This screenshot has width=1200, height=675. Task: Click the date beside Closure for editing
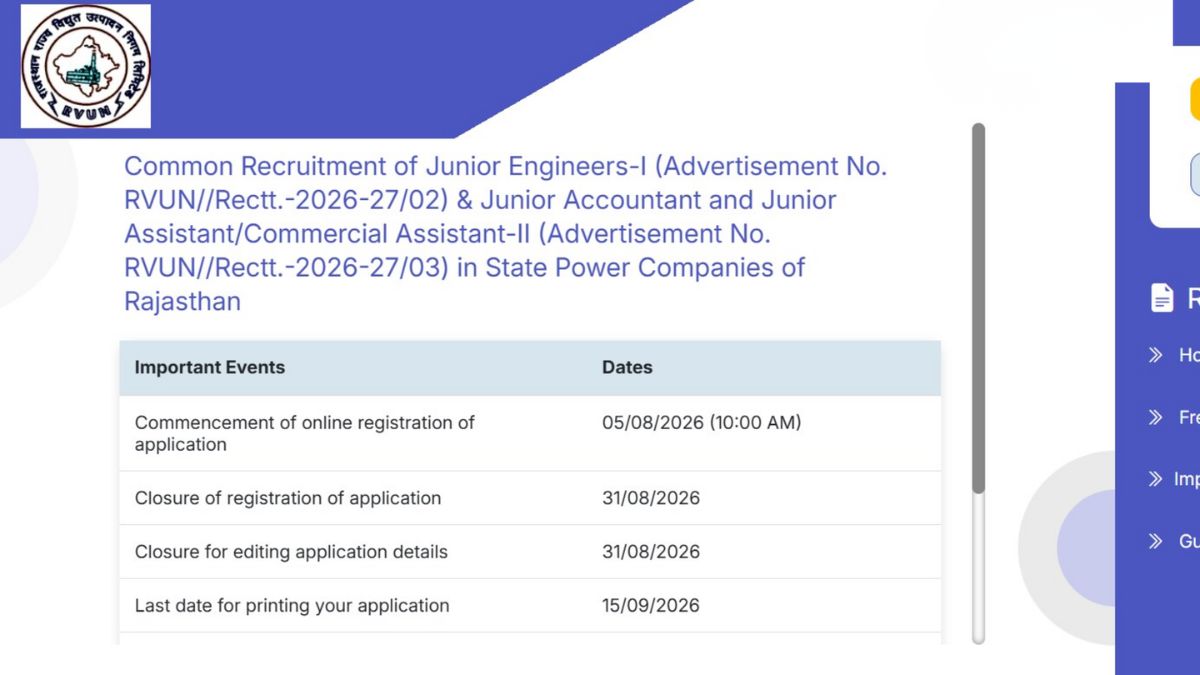651,552
